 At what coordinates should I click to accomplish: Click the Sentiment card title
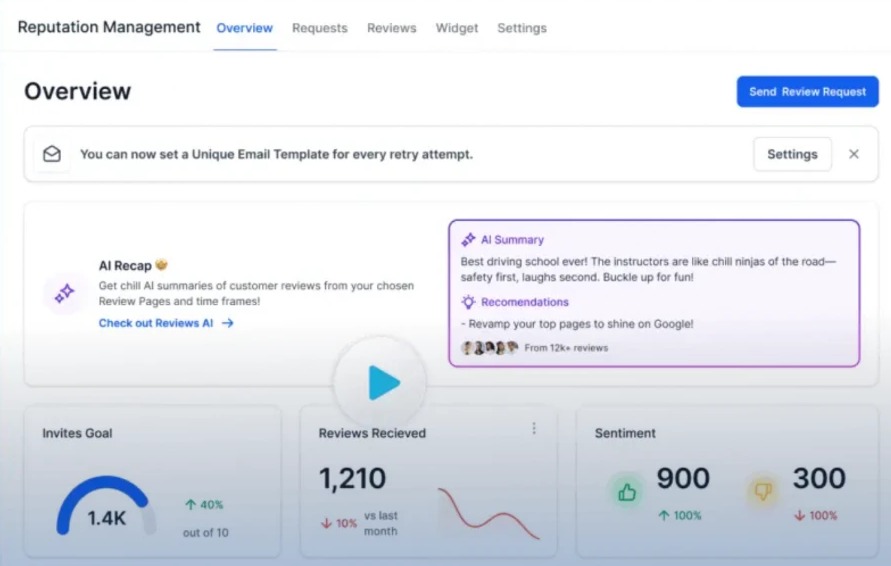coord(625,433)
